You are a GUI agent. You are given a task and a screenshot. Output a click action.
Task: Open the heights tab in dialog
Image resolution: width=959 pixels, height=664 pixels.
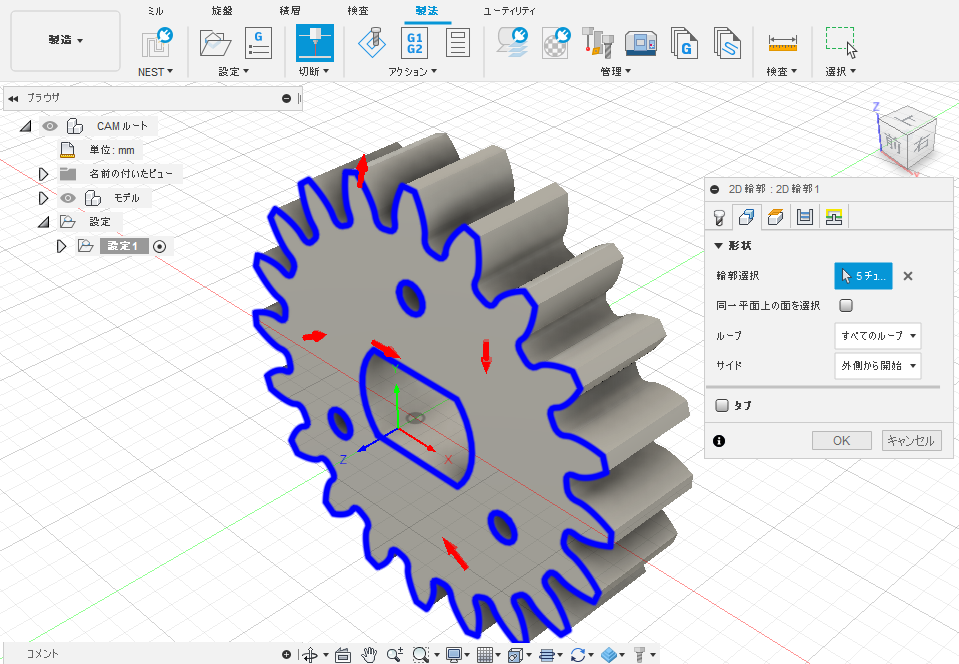pyautogui.click(x=776, y=217)
